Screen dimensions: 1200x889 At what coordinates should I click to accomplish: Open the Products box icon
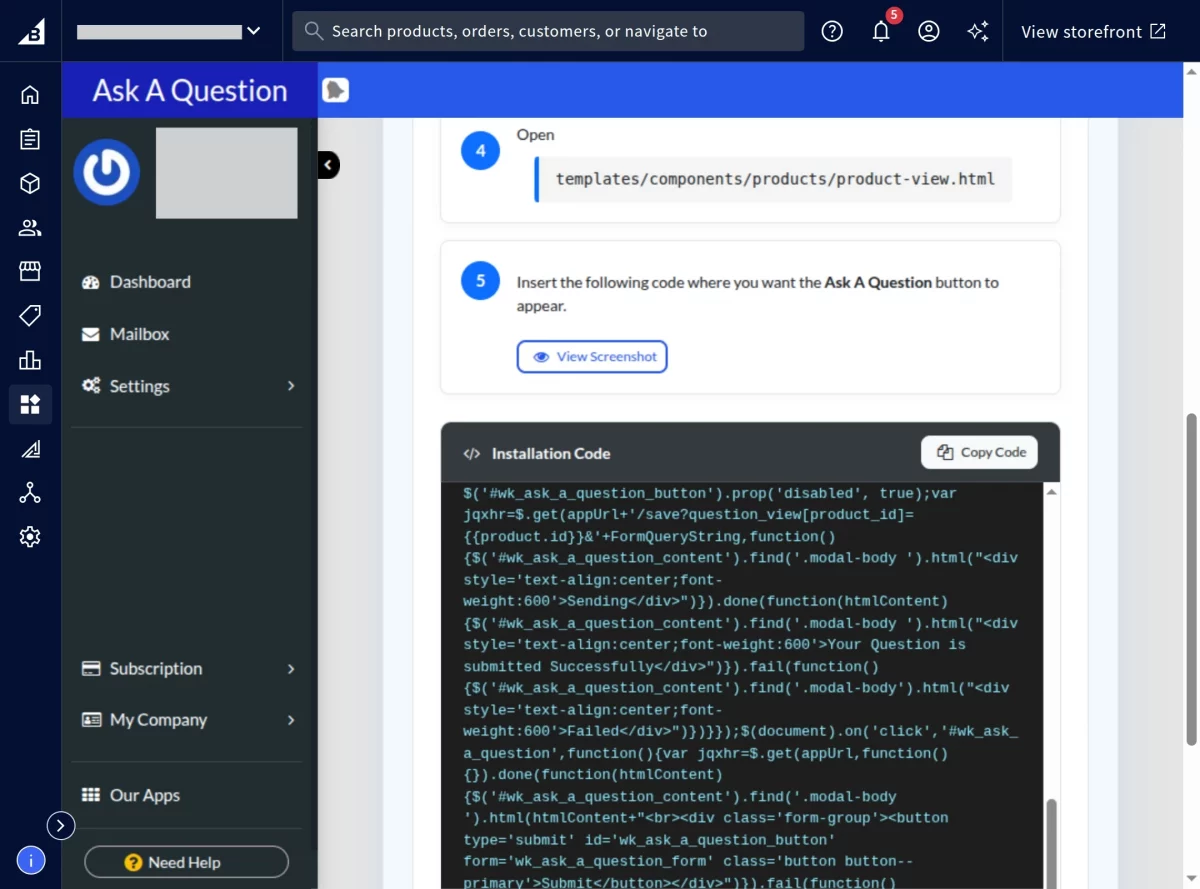point(30,183)
